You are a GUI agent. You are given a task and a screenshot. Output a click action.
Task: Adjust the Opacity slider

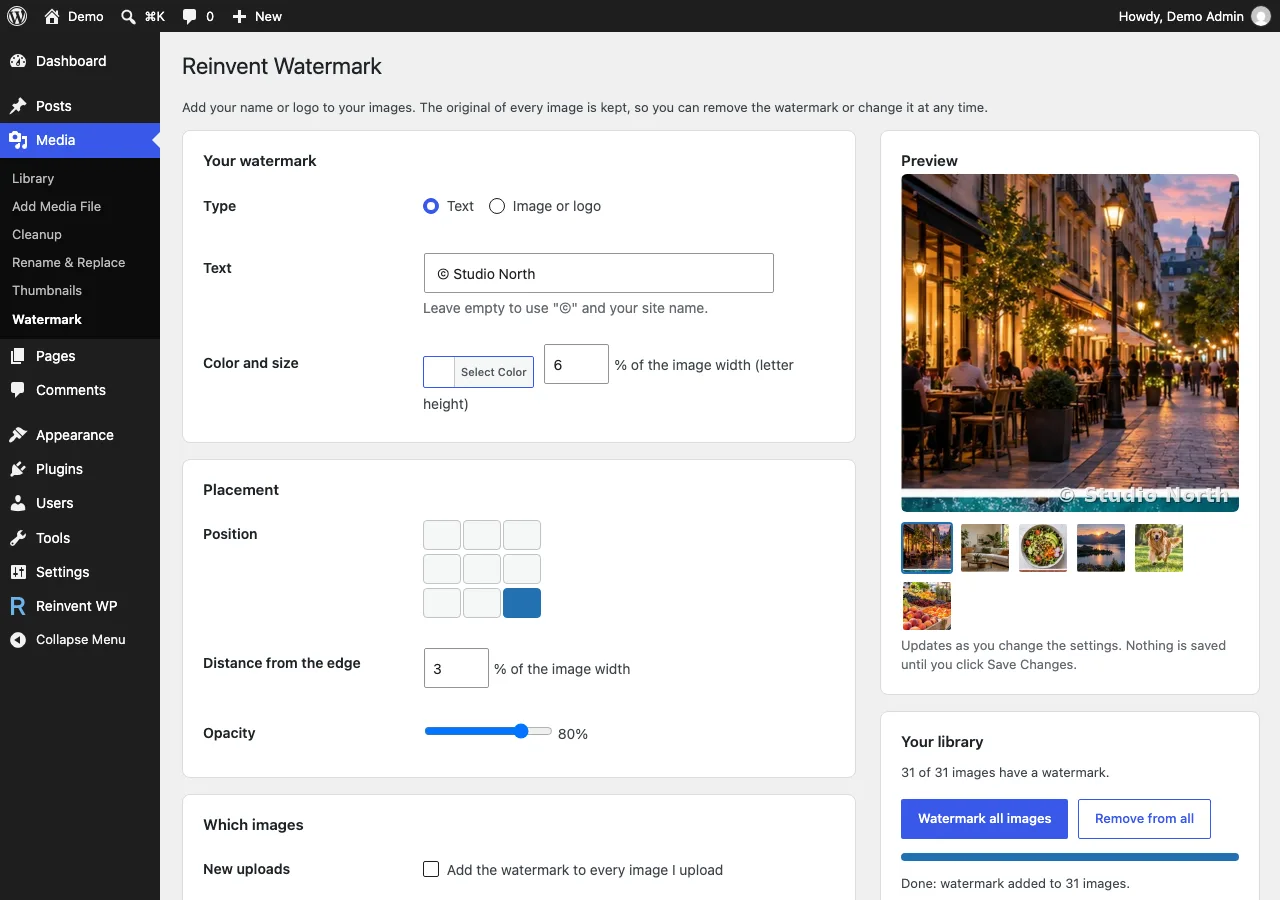488,731
